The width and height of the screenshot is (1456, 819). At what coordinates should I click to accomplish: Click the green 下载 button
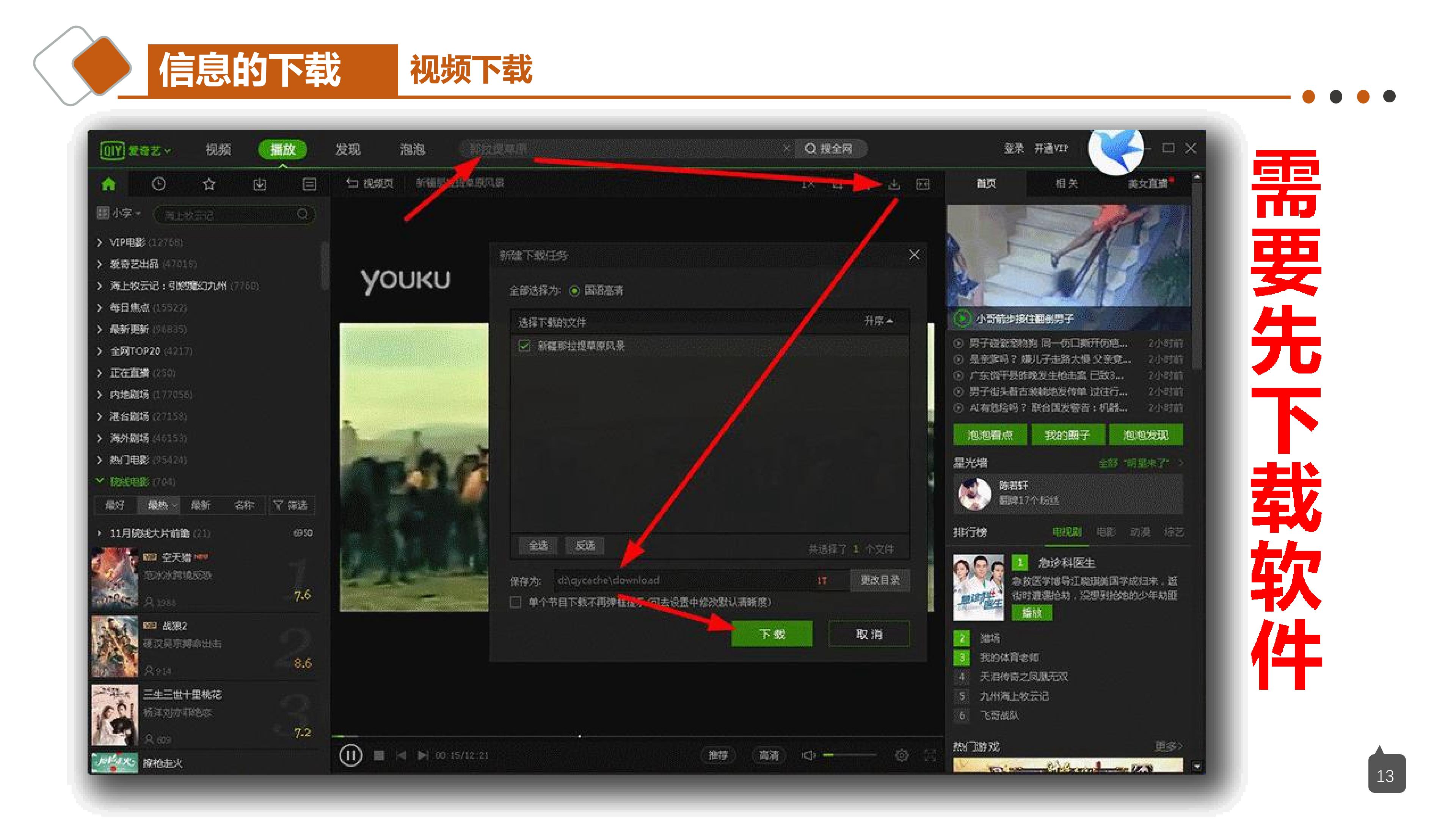[772, 634]
